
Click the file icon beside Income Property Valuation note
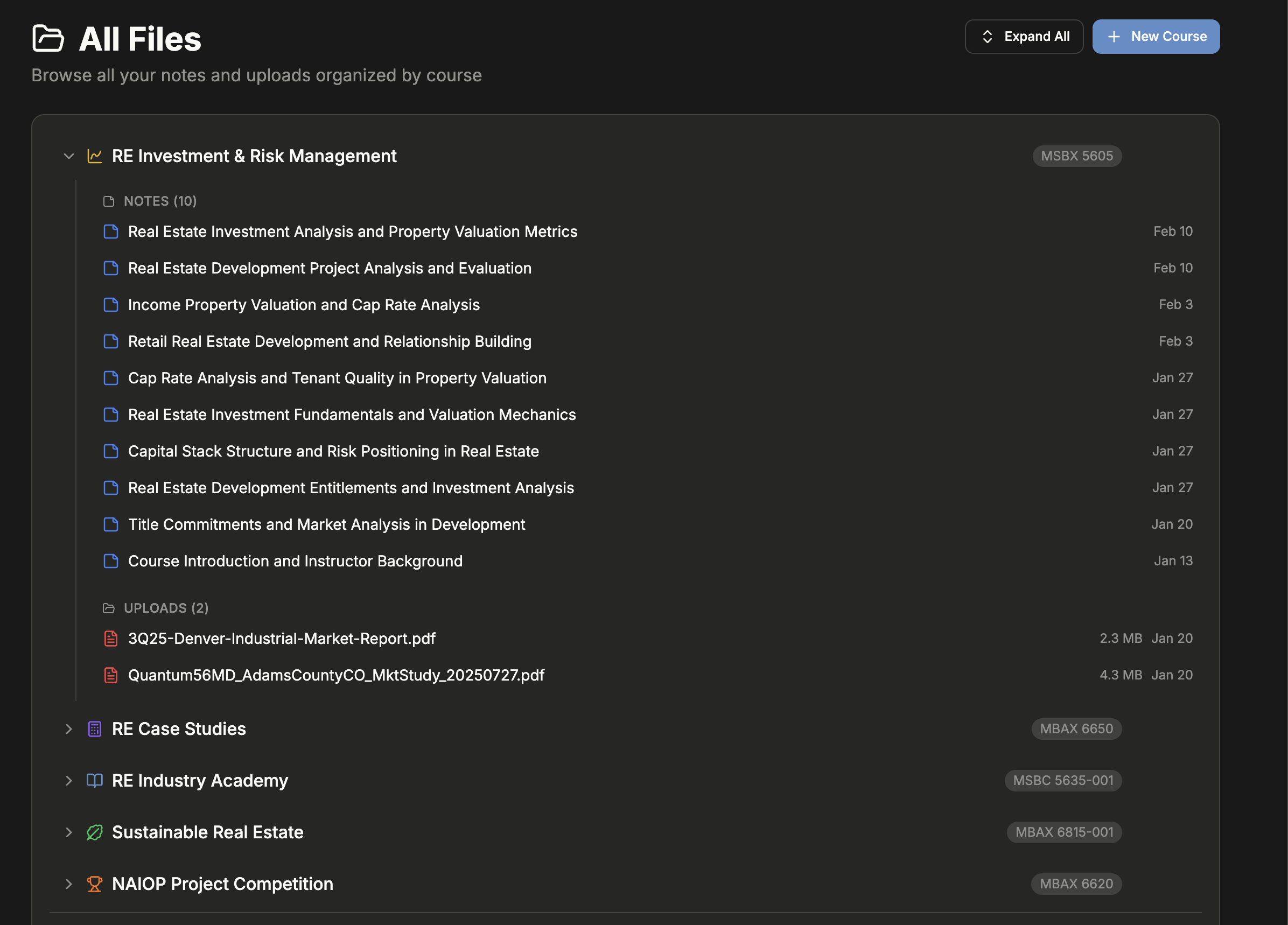click(111, 304)
